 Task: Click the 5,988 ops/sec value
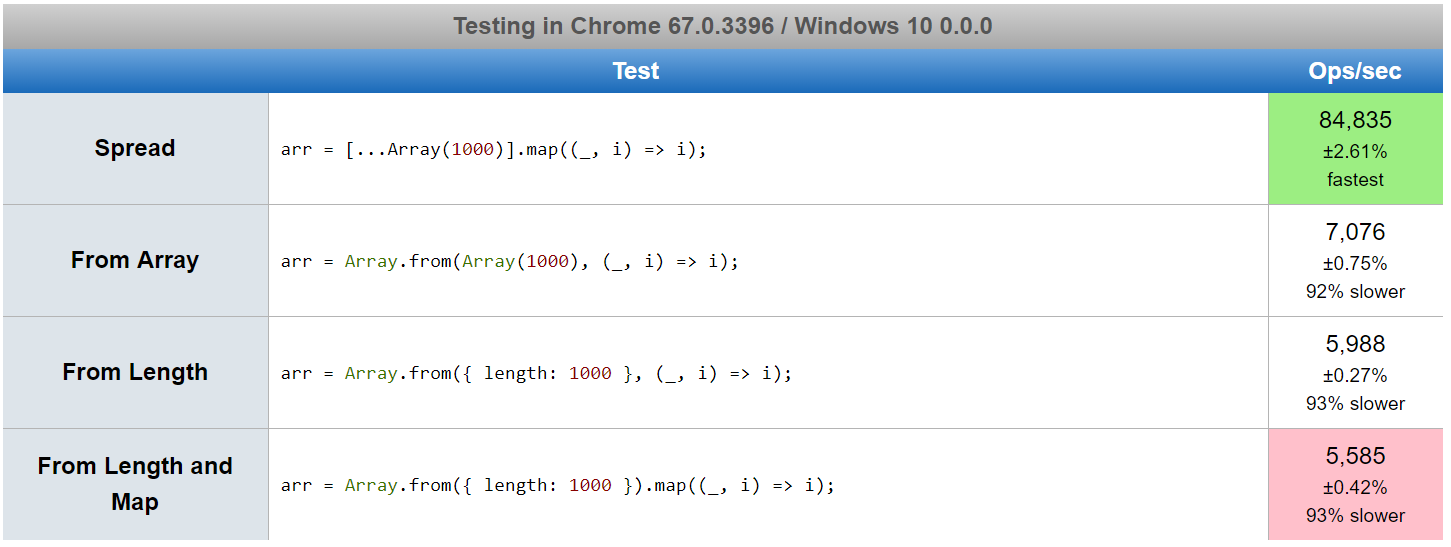pyautogui.click(x=1355, y=344)
